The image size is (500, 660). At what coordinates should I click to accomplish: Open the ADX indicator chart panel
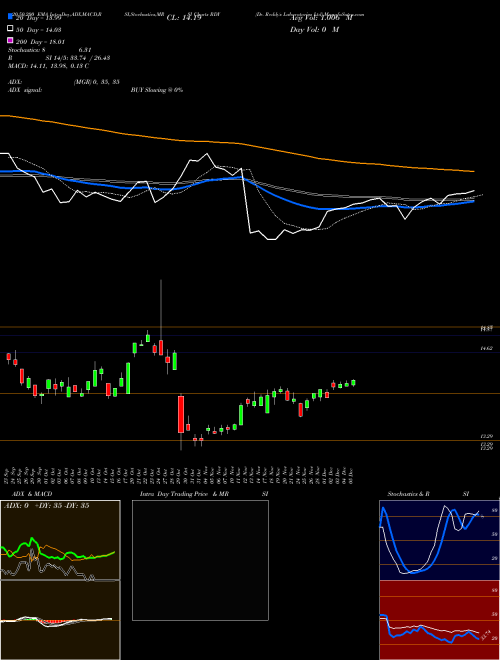click(60, 540)
